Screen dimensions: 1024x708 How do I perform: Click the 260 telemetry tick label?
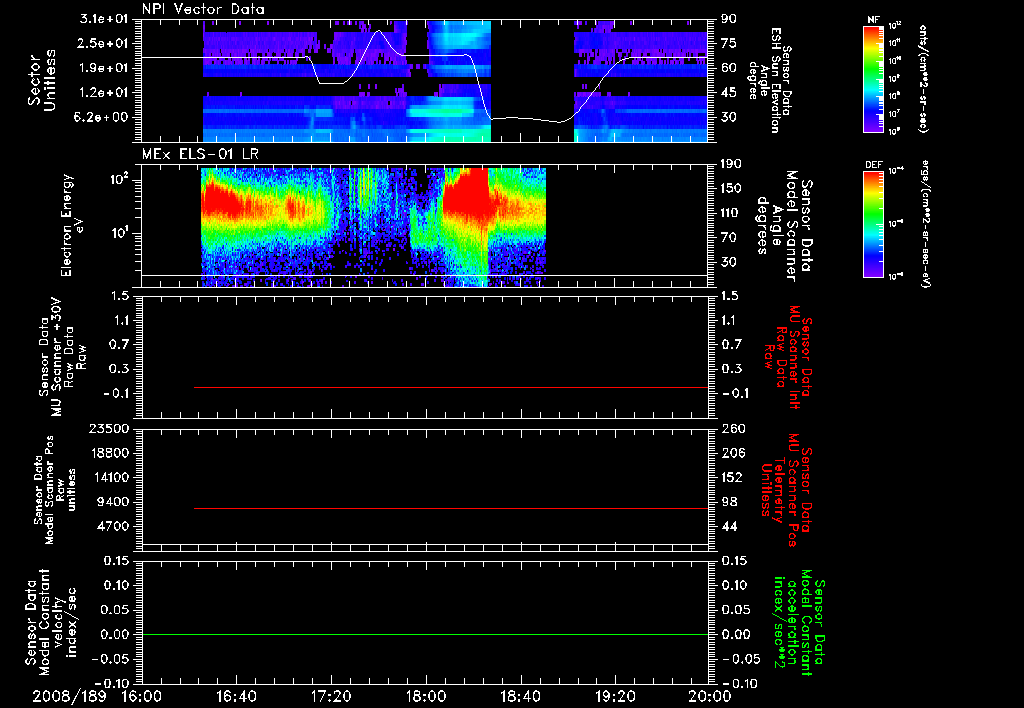point(732,429)
